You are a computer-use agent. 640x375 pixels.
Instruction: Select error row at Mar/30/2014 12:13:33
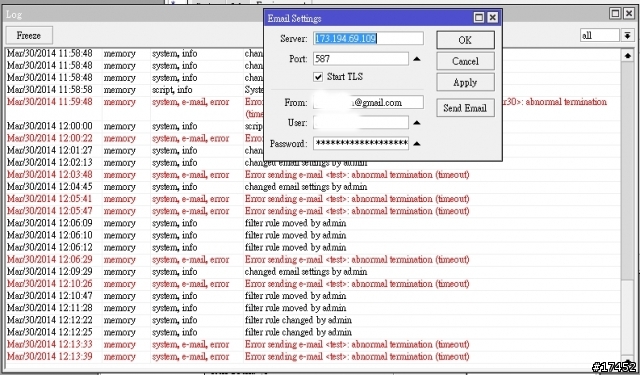coord(313,344)
